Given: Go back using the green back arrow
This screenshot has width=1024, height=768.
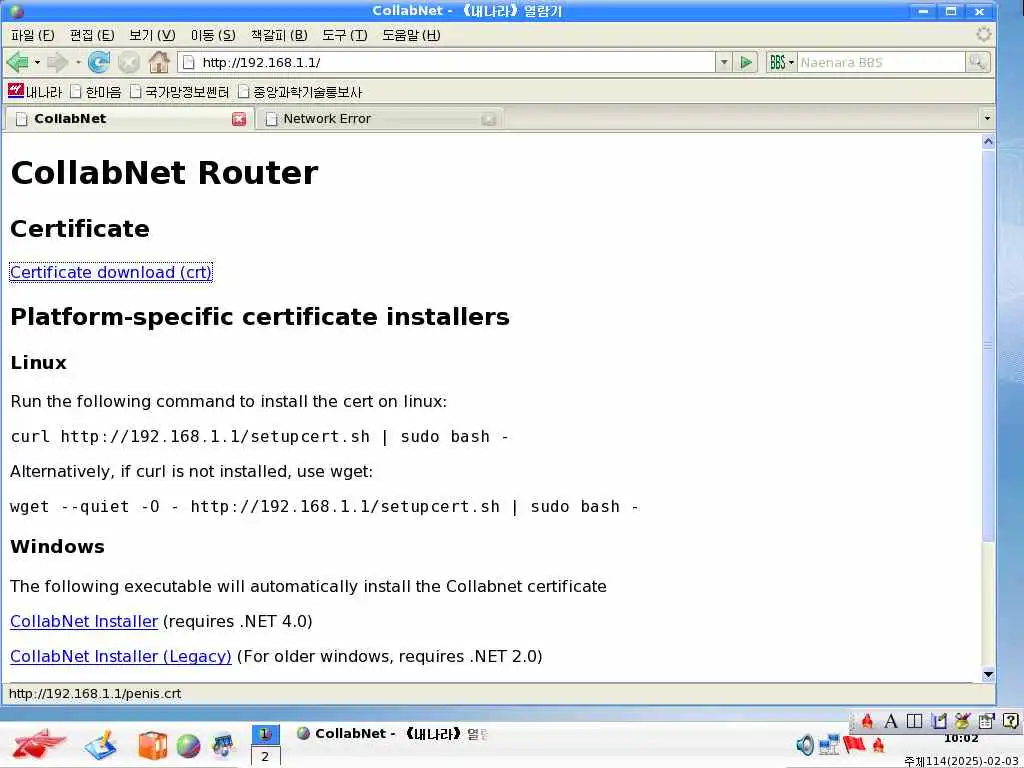Looking at the screenshot, I should pos(18,63).
